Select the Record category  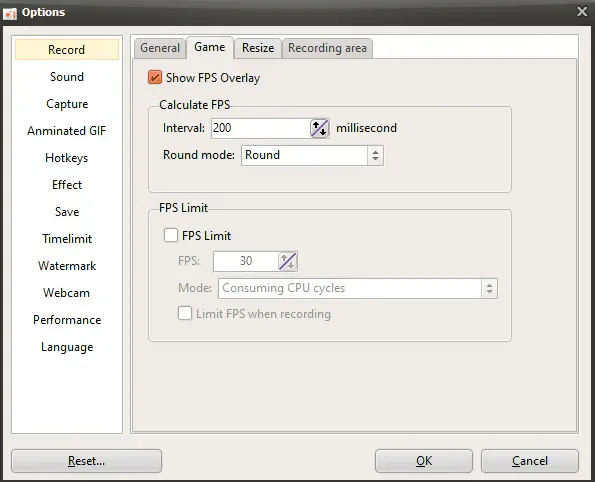point(67,50)
